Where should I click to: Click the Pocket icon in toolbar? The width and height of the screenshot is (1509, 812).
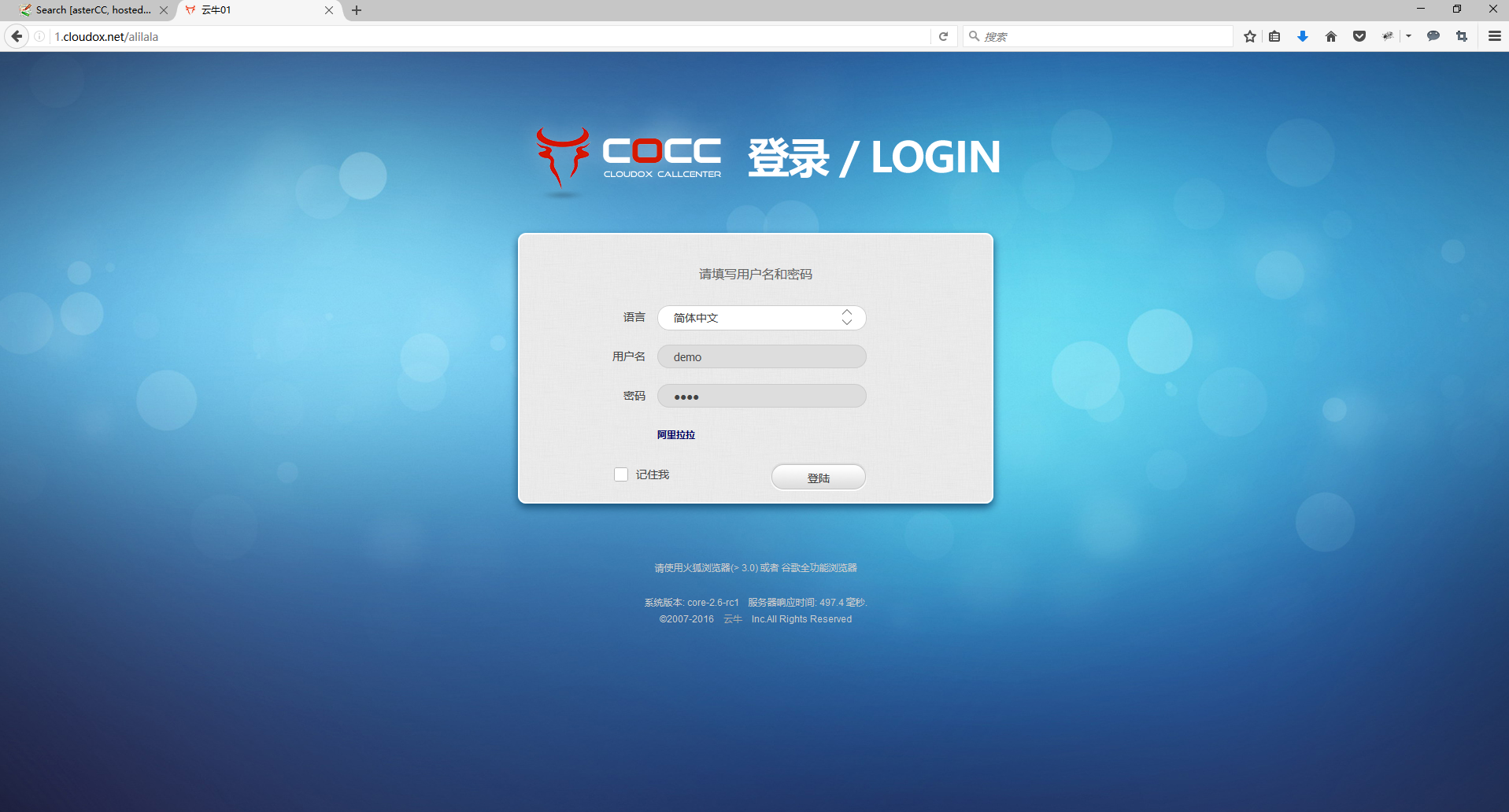[x=1359, y=36]
